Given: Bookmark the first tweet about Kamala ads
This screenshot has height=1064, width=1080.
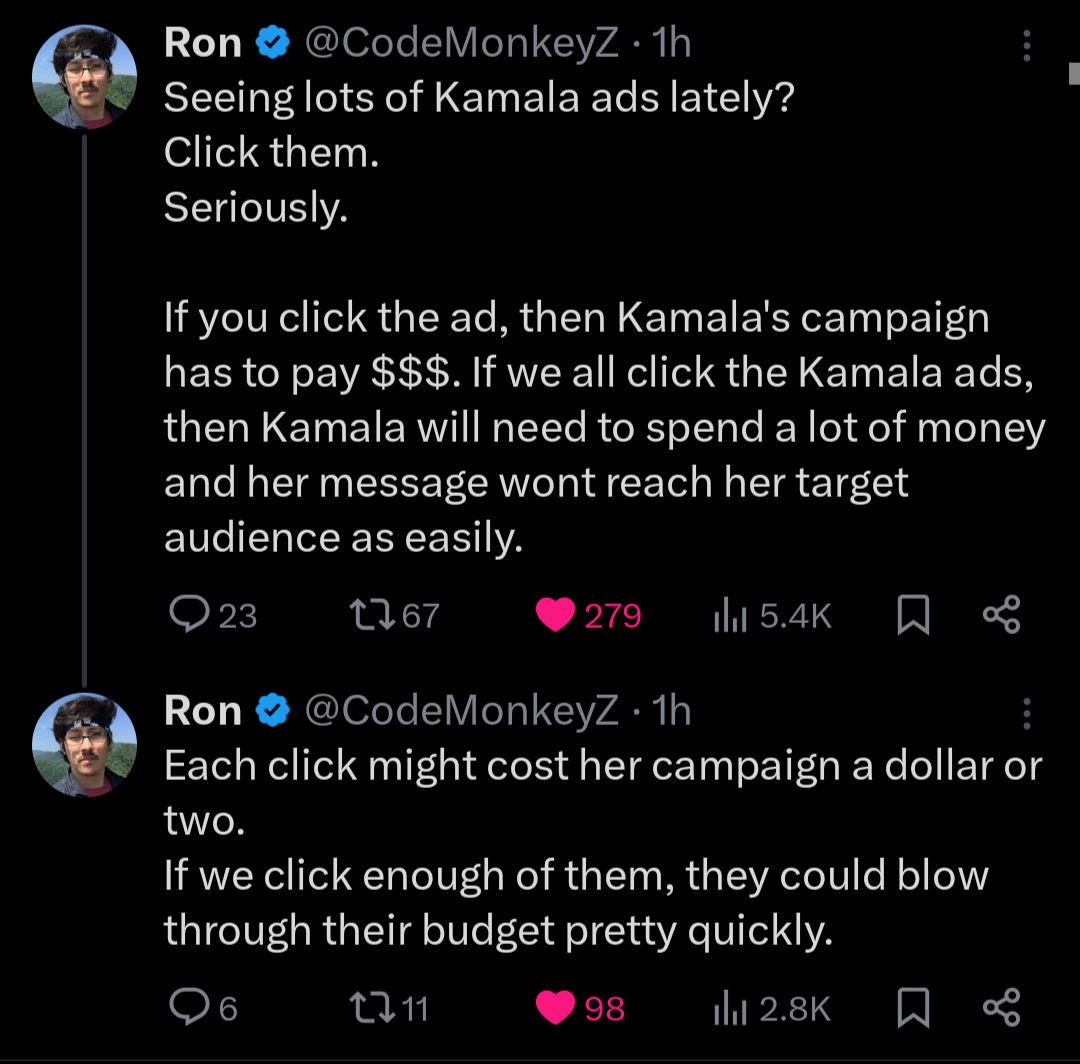Looking at the screenshot, I should (x=913, y=614).
